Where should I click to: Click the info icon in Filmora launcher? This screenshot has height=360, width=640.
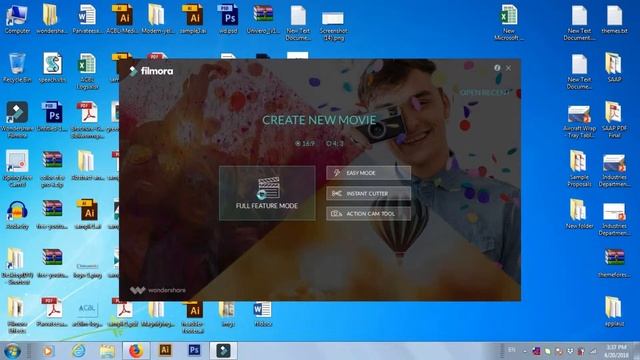pos(497,68)
